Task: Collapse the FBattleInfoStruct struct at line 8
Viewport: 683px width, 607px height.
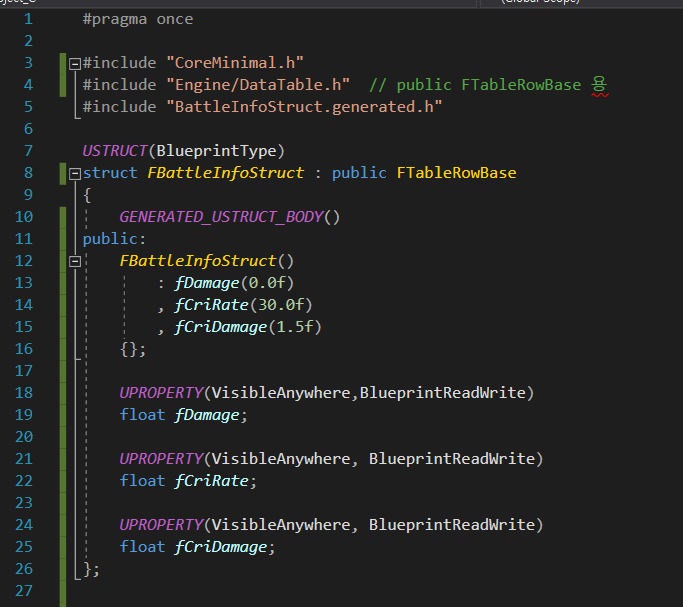Action: (x=75, y=174)
